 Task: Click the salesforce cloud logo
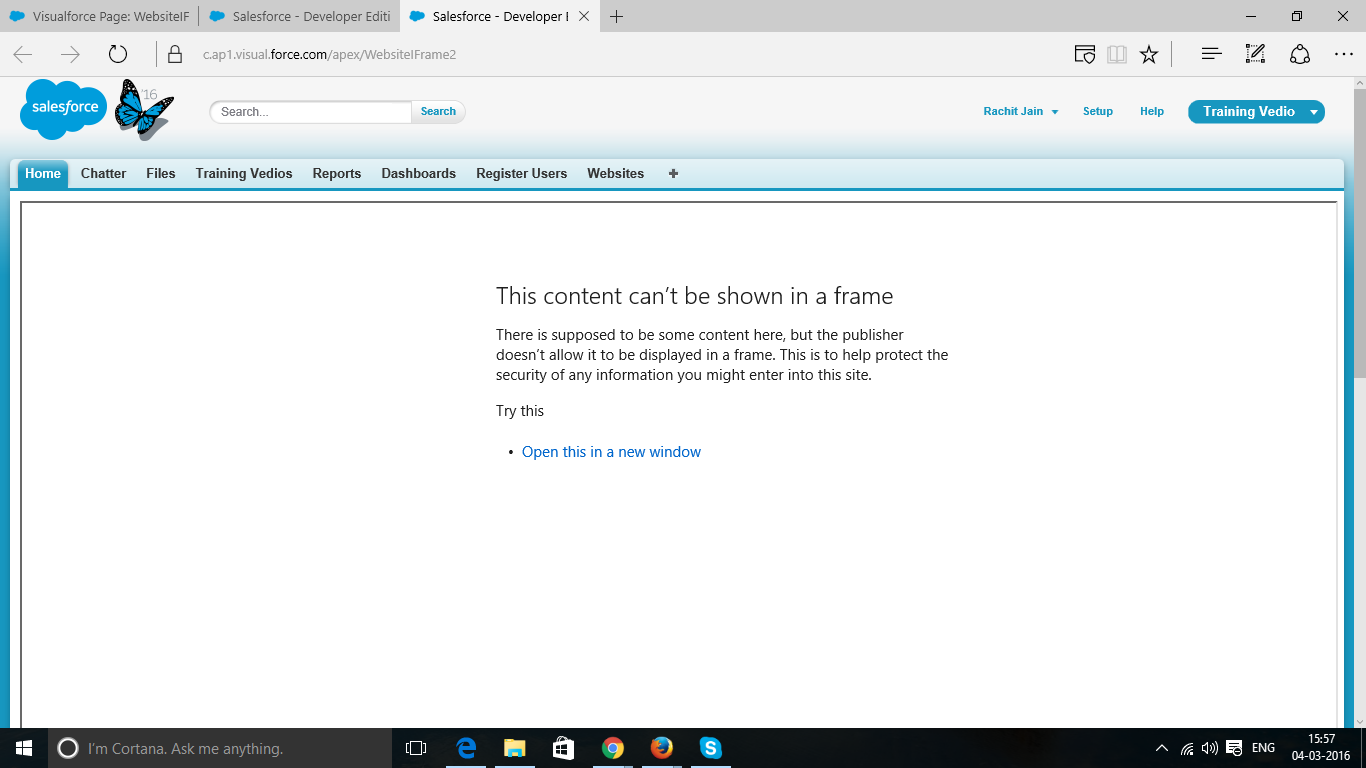click(x=62, y=108)
